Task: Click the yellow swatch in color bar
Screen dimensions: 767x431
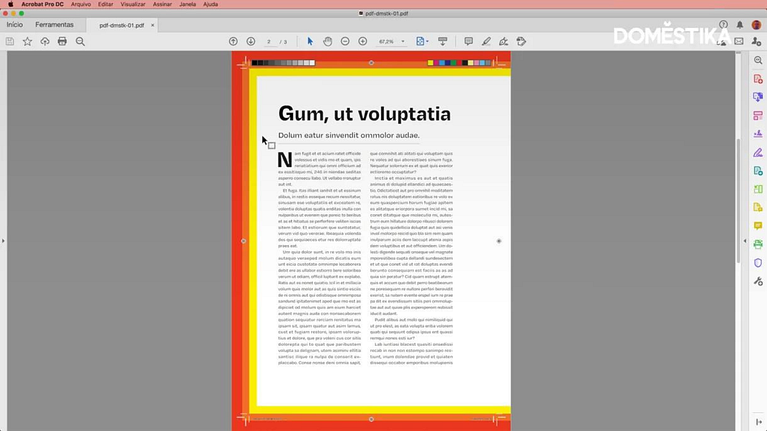Action: pos(431,63)
